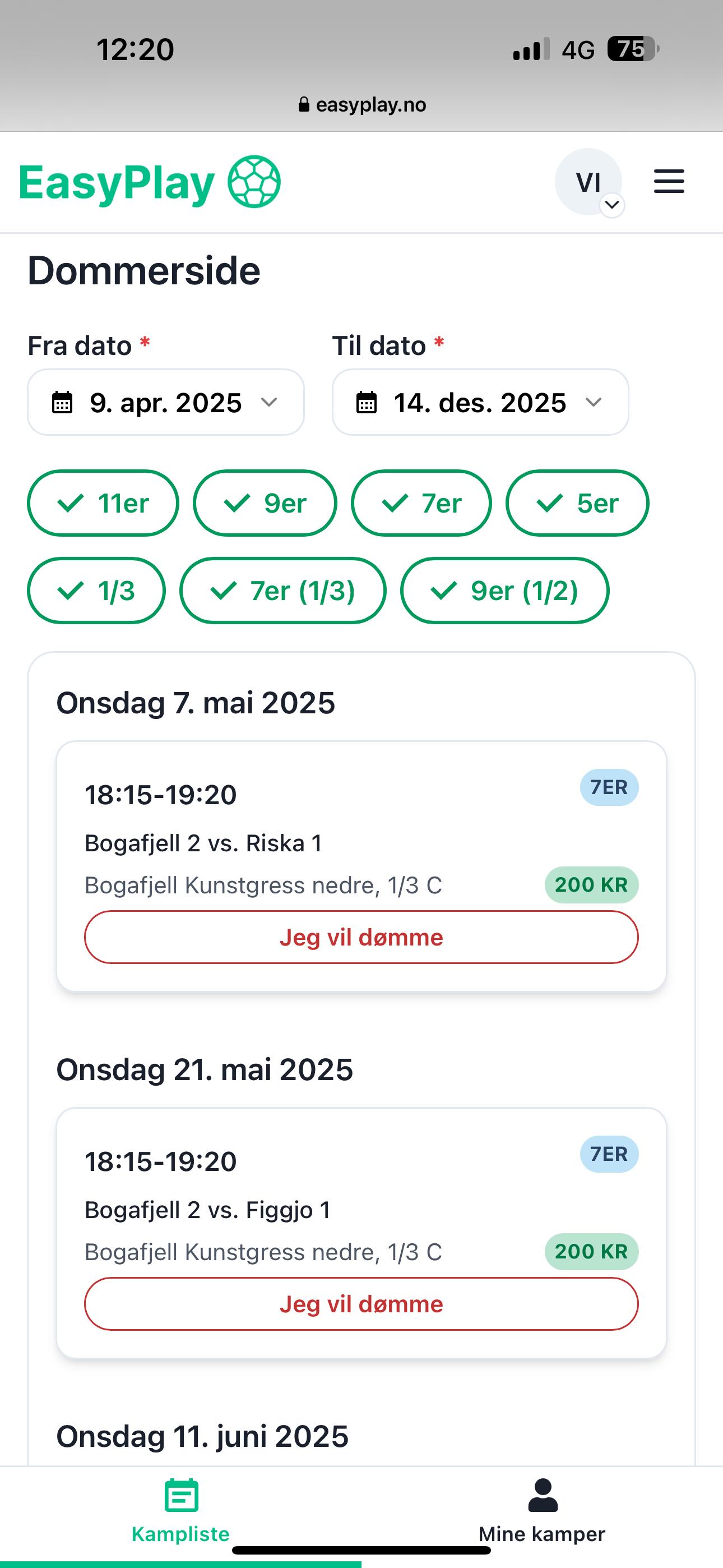This screenshot has height=1568, width=723.
Task: Open the account dropdown arrow under avatar
Action: pyautogui.click(x=612, y=205)
